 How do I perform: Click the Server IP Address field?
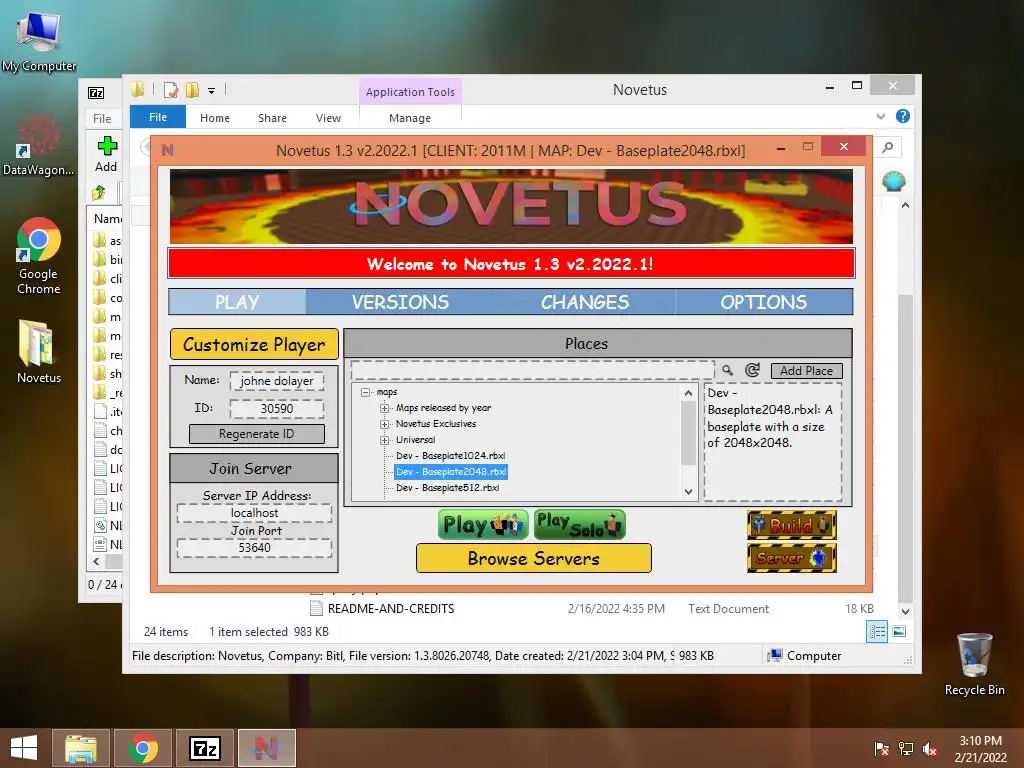[254, 513]
